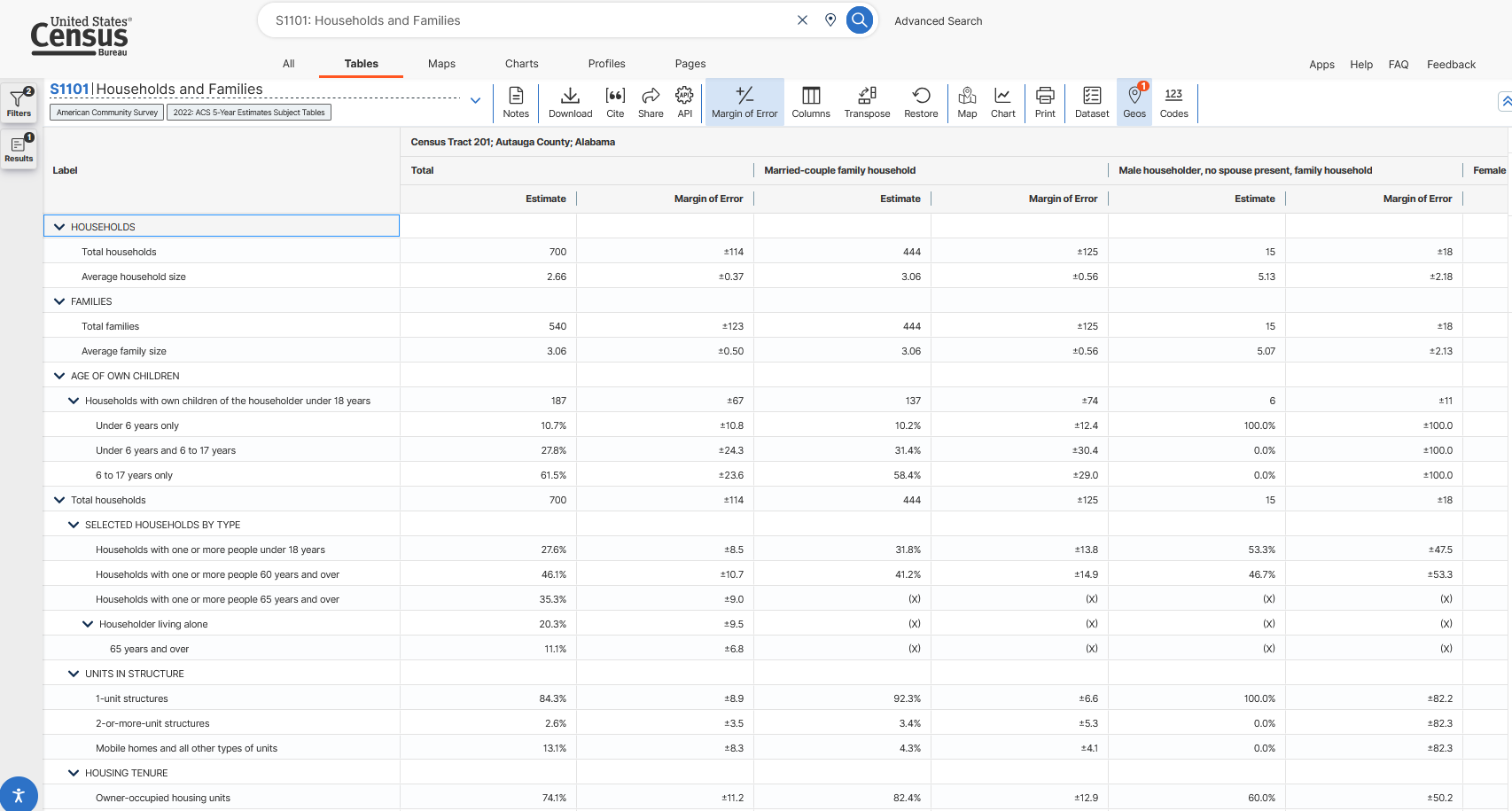
Task: Open the Feedback page
Action: pos(1451,64)
